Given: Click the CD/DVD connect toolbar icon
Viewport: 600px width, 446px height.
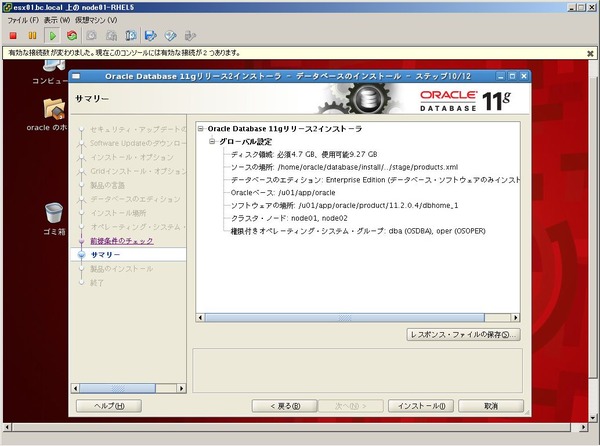Looking at the screenshot, I should pyautogui.click(x=171, y=36).
